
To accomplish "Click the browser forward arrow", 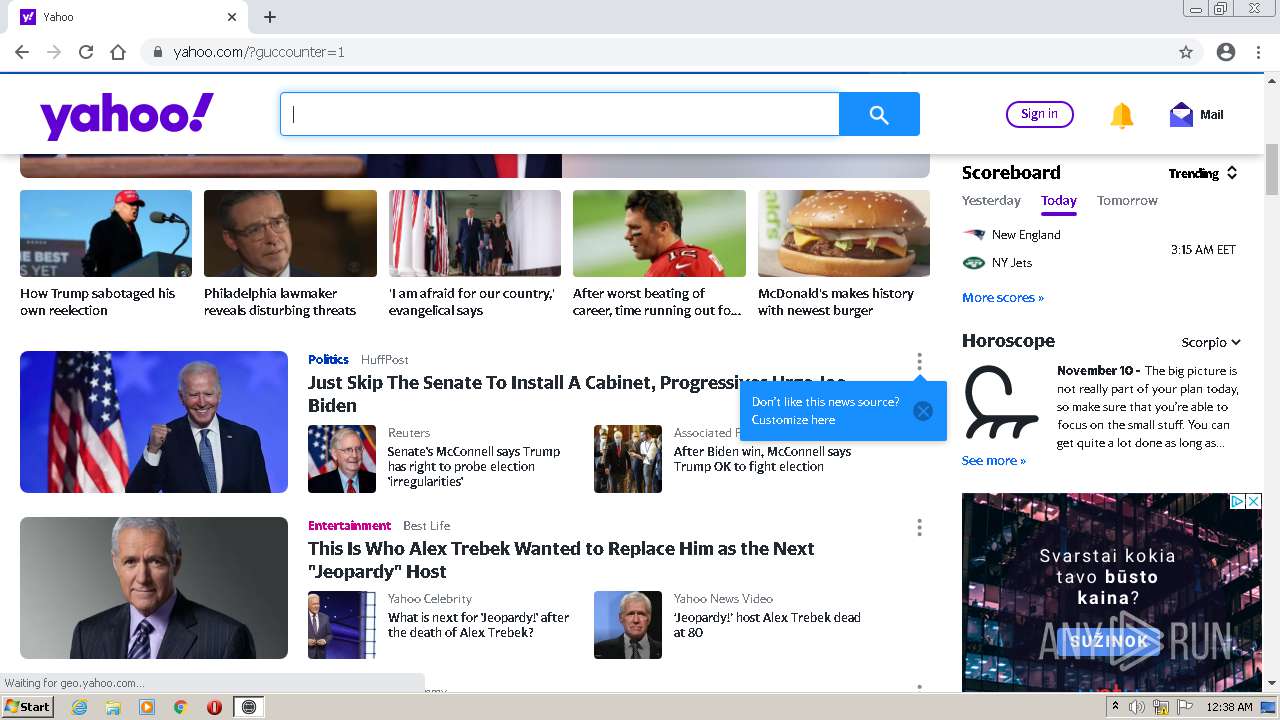I will [x=54, y=52].
